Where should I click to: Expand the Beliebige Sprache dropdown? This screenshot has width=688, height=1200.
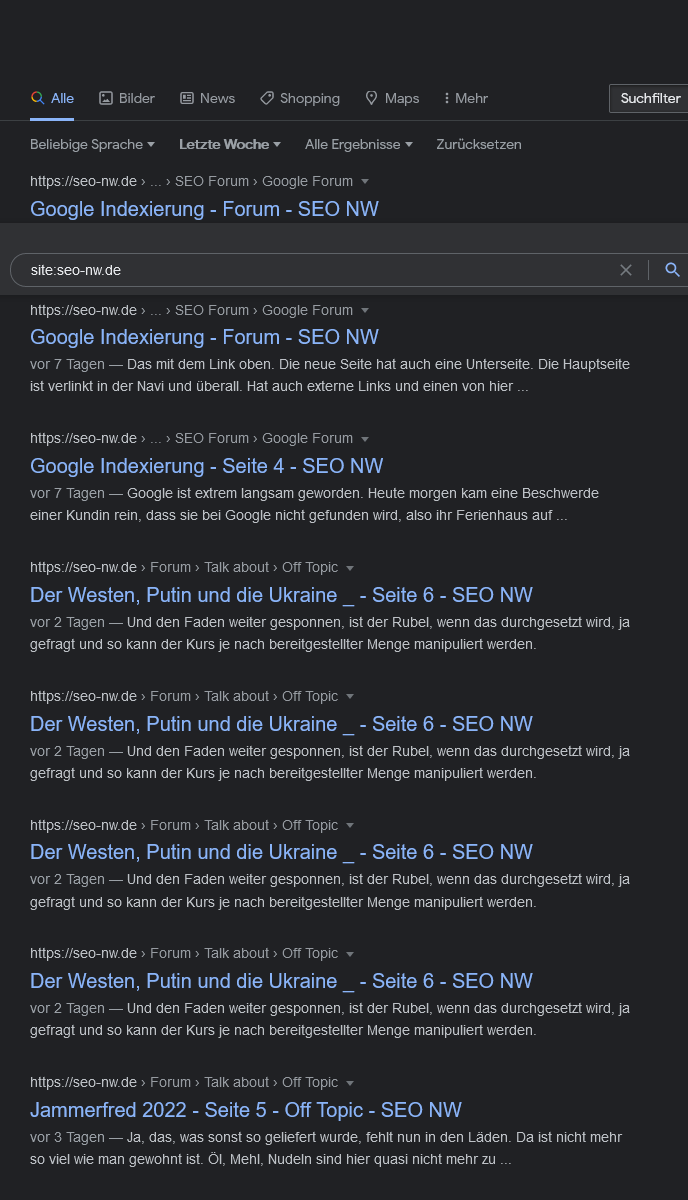tap(92, 144)
